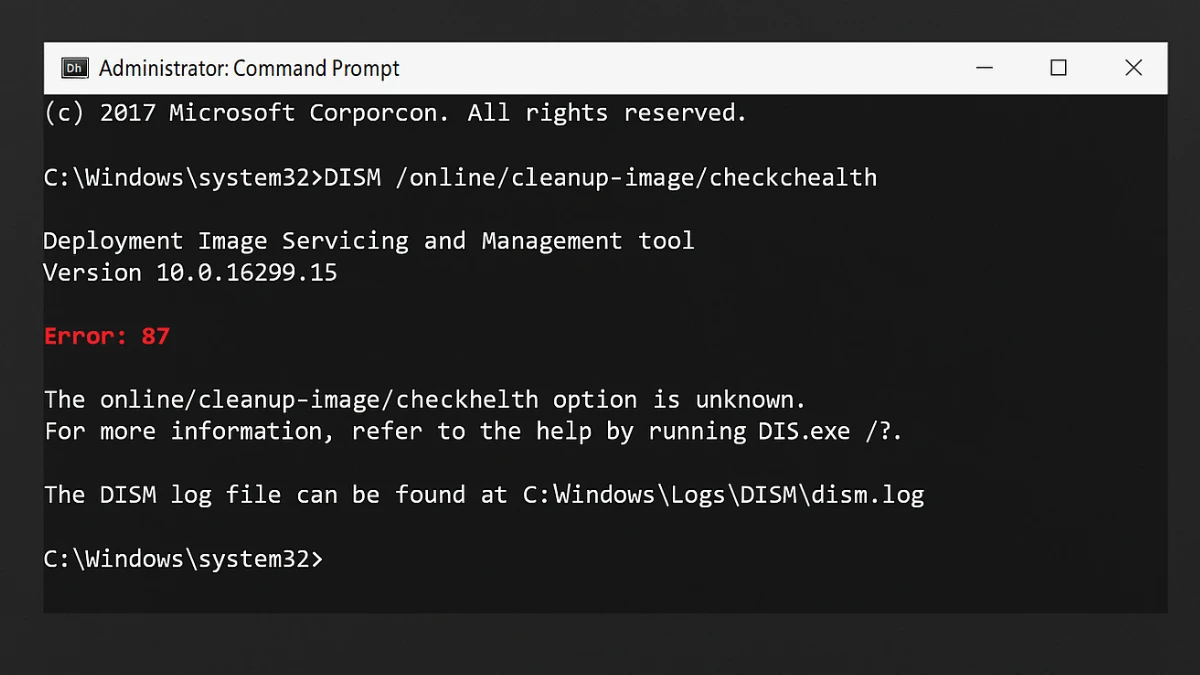The width and height of the screenshot is (1200, 675).
Task: Click next to the blinking cursor prompt
Action: 340,559
